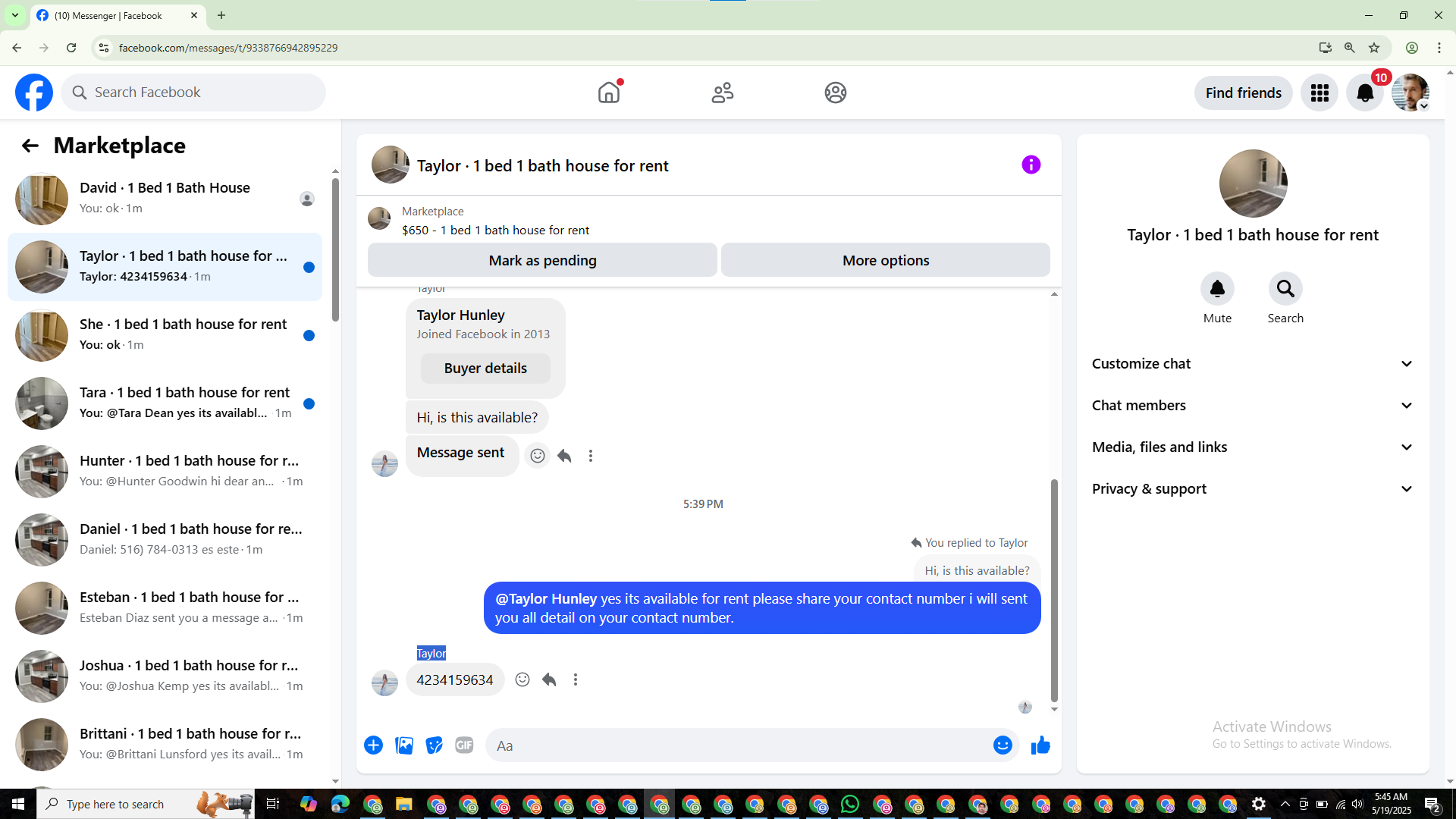Attach a photo file in composer
Viewport: 1456px width, 819px height.
(x=404, y=745)
